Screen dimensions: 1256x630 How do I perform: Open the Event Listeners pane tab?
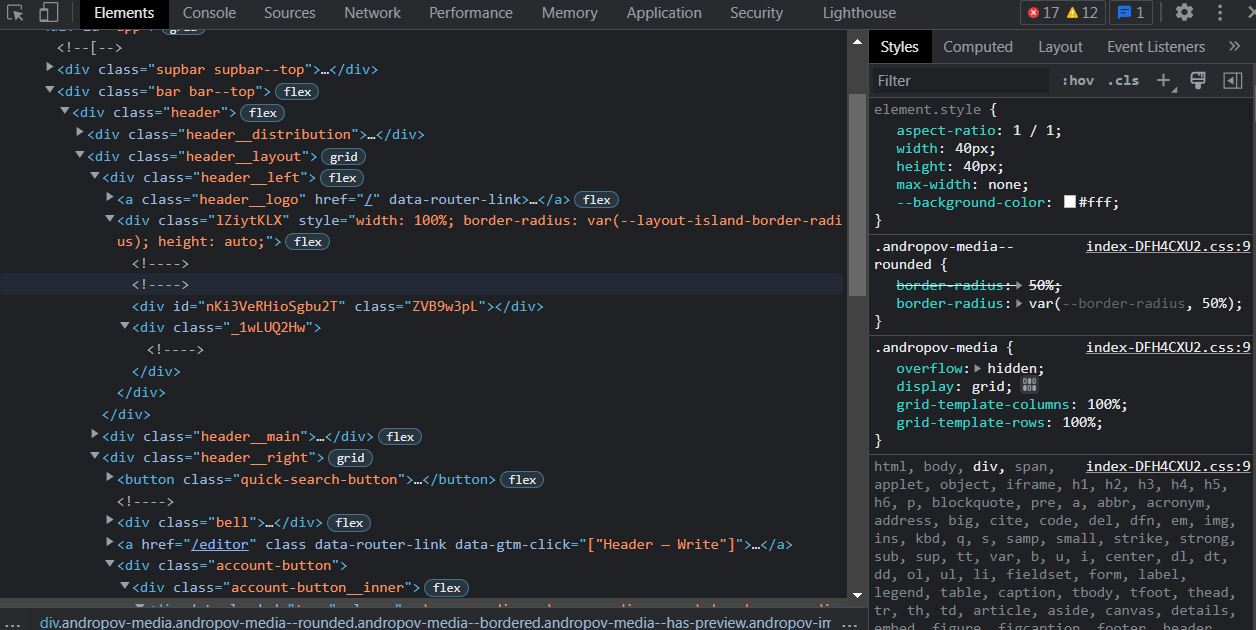1156,46
